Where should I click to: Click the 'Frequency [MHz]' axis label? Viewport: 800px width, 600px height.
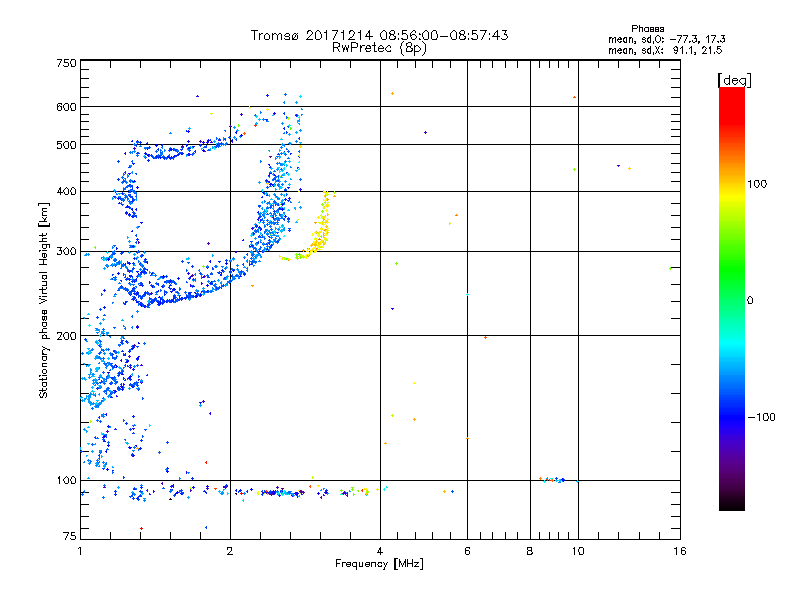[379, 564]
